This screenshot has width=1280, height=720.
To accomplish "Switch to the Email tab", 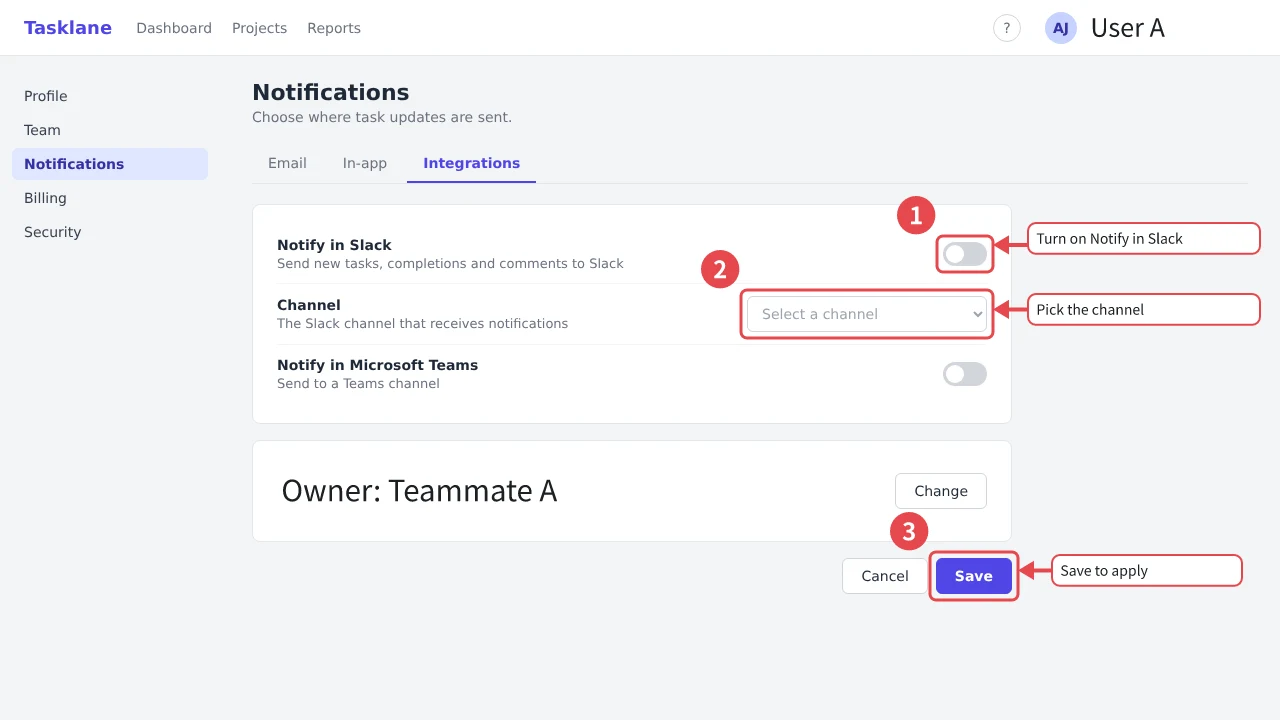I will pos(287,163).
